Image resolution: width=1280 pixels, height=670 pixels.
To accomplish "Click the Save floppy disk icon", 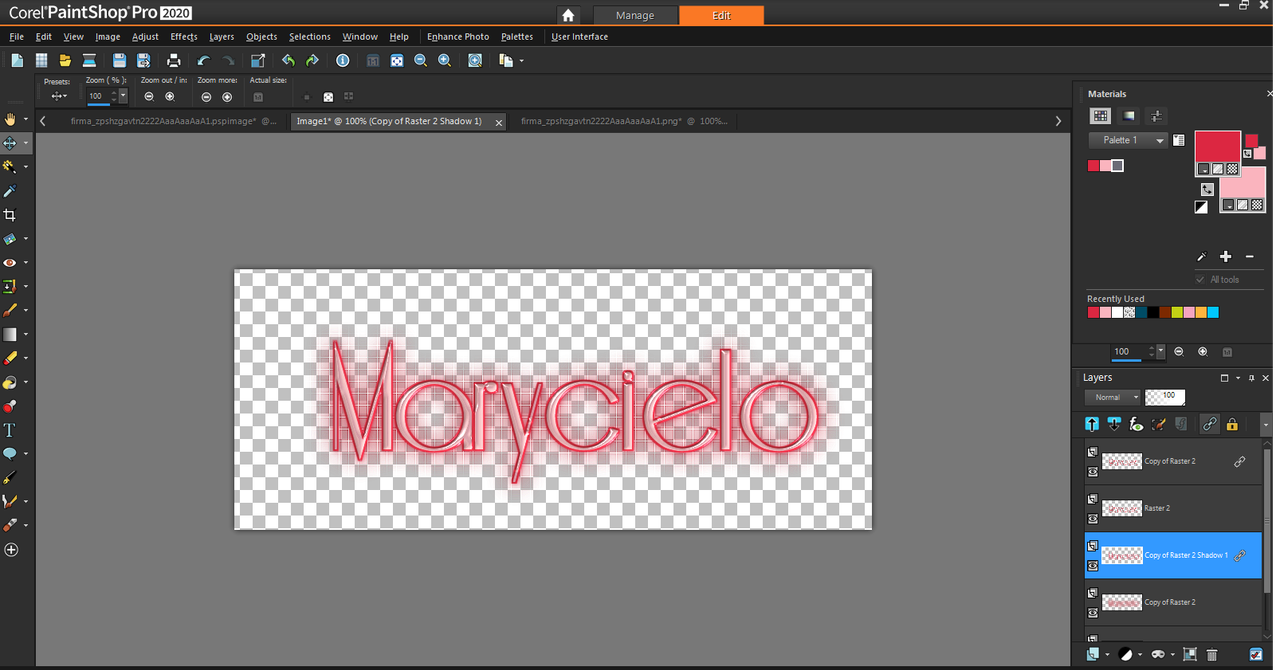I will [x=120, y=61].
